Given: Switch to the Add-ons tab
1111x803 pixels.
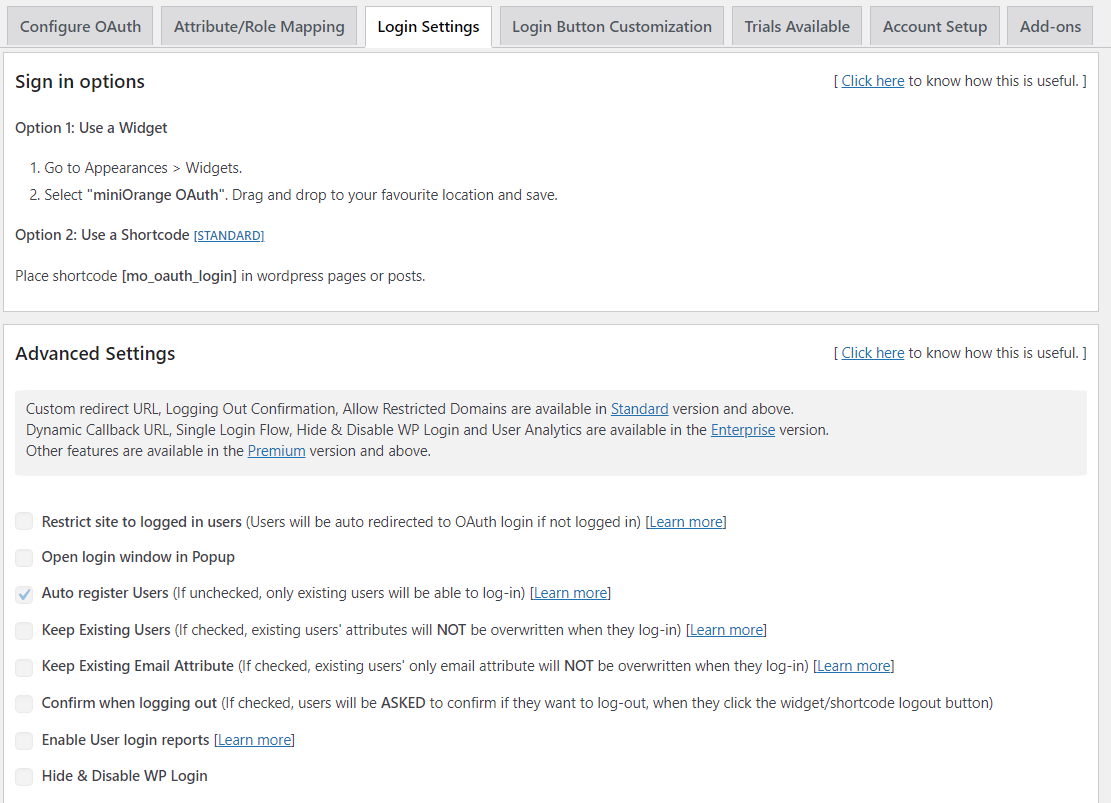Looking at the screenshot, I should click(x=1050, y=27).
